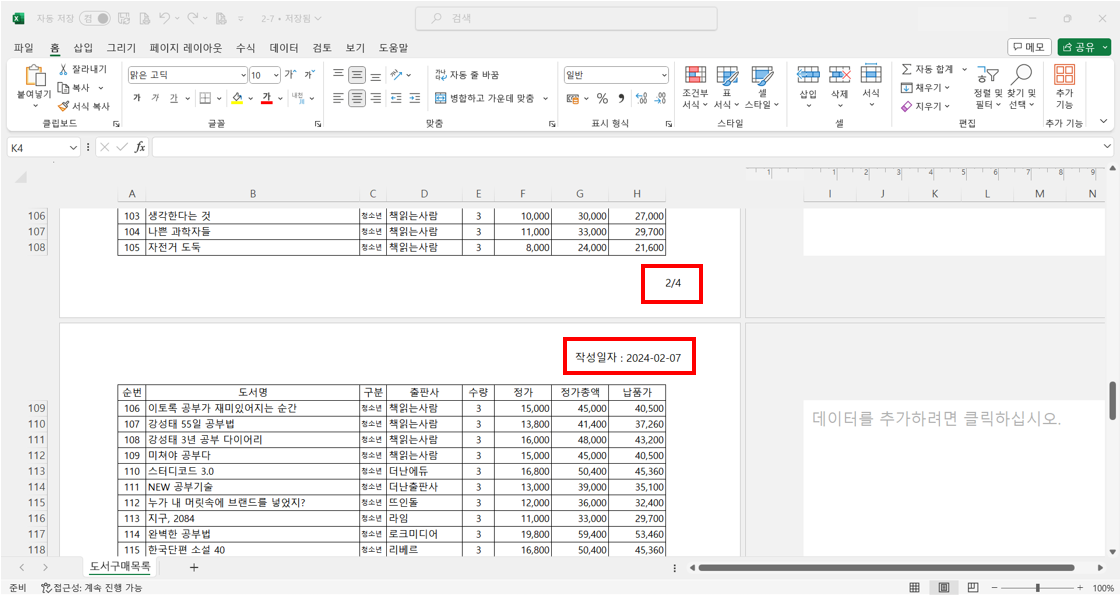Open the Page Layout (페이지 레이아웃) tab
This screenshot has width=1120, height=595.
pyautogui.click(x=186, y=48)
